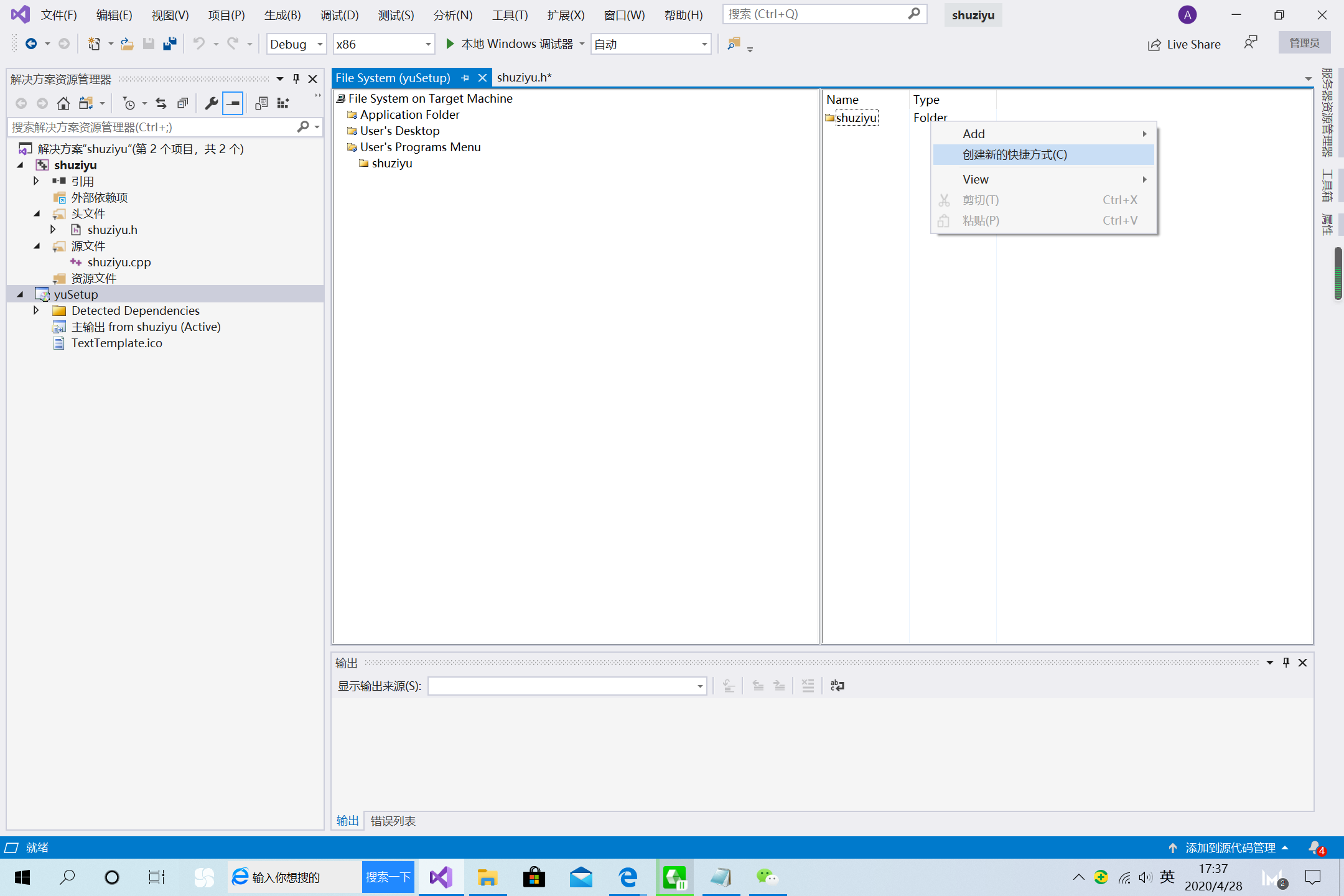The height and width of the screenshot is (896, 1344).
Task: Toggle the Preview Selected Items button
Action: (x=233, y=103)
